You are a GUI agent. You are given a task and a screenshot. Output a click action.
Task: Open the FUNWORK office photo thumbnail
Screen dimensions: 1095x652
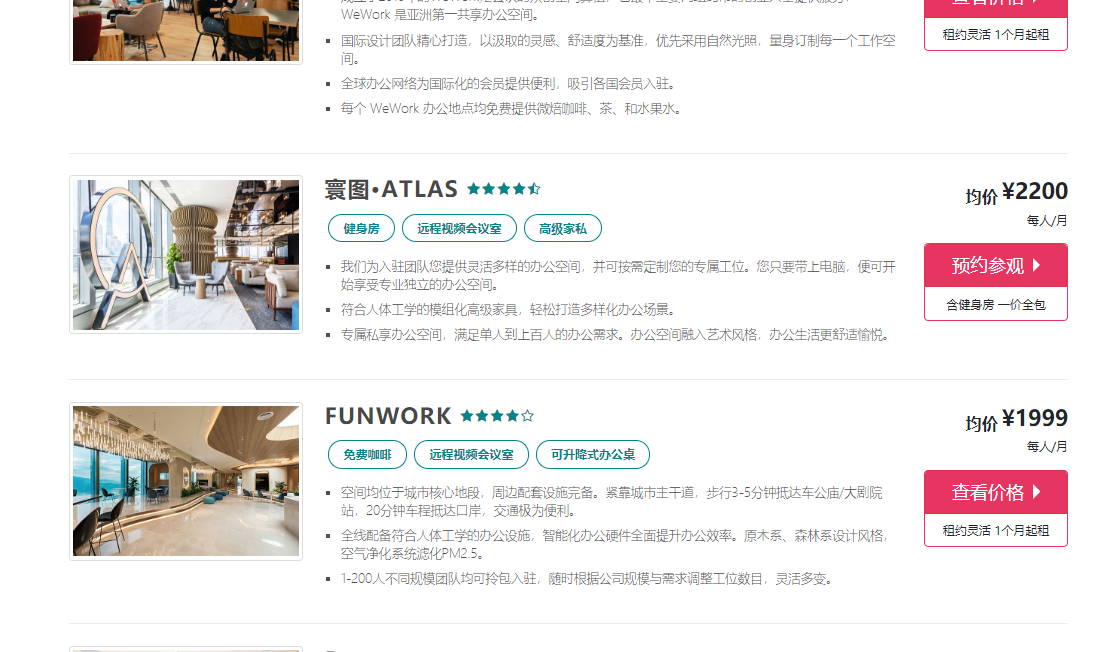(x=186, y=481)
